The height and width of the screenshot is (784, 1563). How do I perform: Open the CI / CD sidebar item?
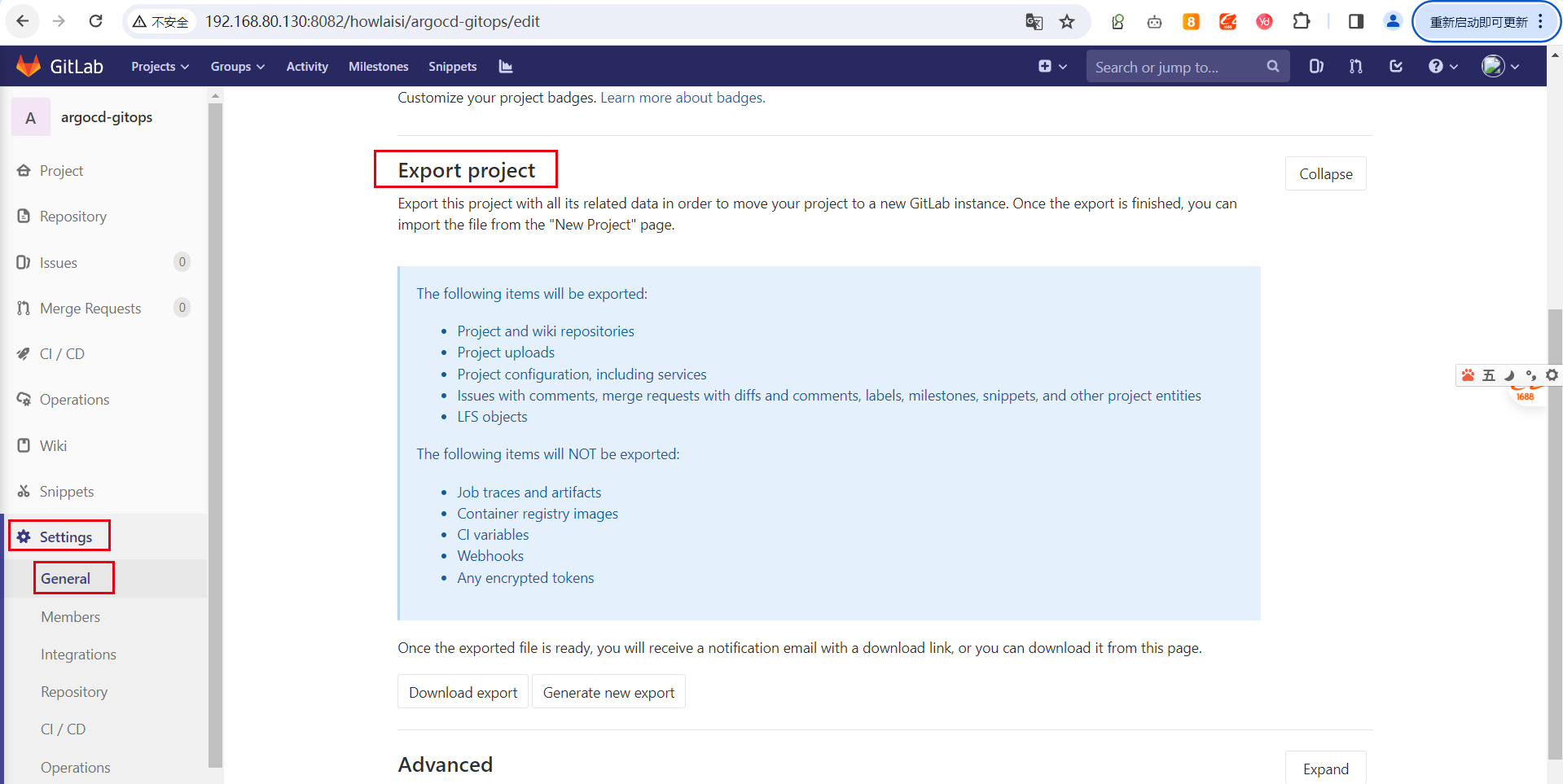(62, 354)
